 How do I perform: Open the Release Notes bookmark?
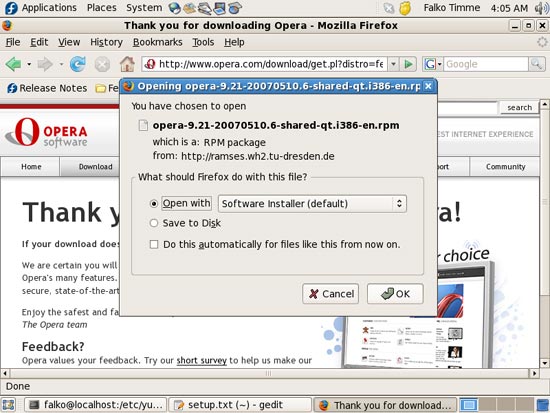coord(47,88)
